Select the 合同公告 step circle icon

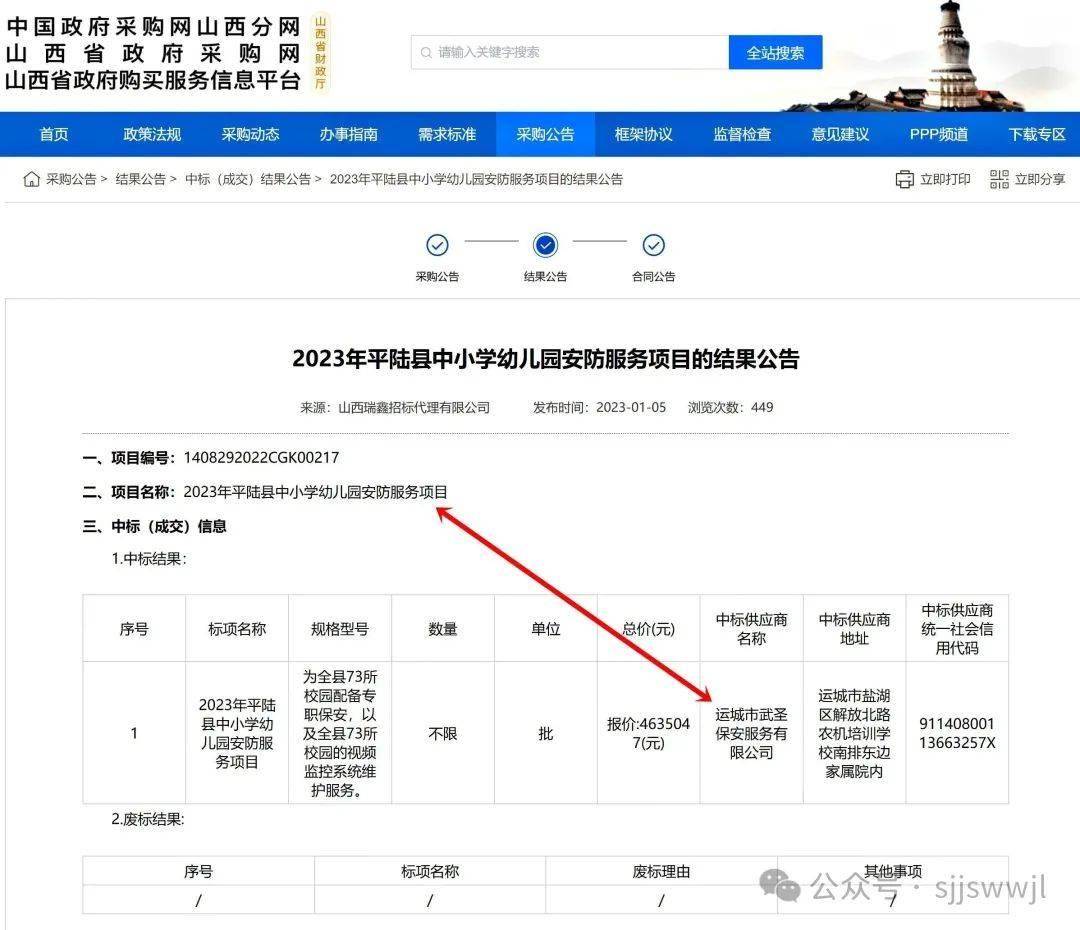(x=653, y=245)
